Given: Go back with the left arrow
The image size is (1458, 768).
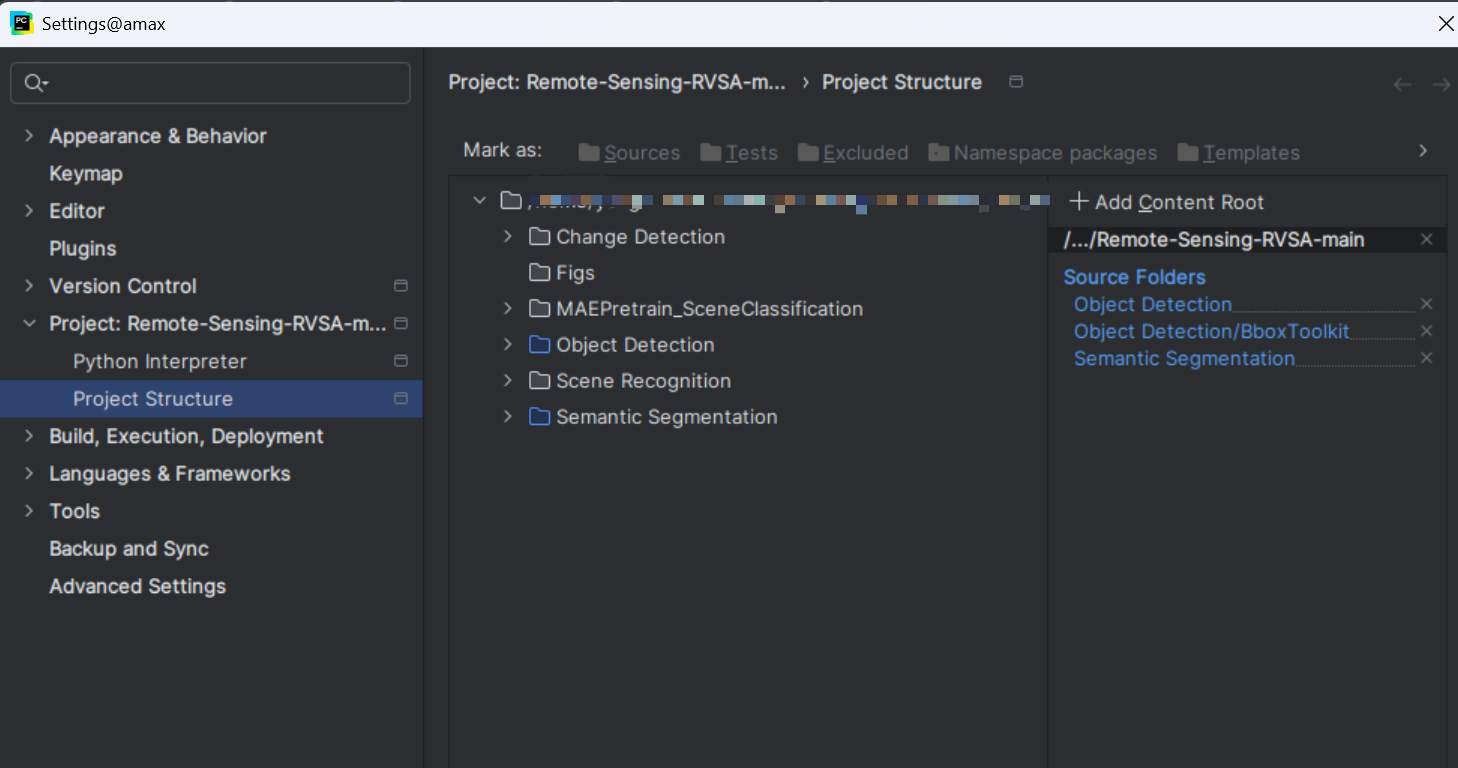Looking at the screenshot, I should coord(1402,85).
